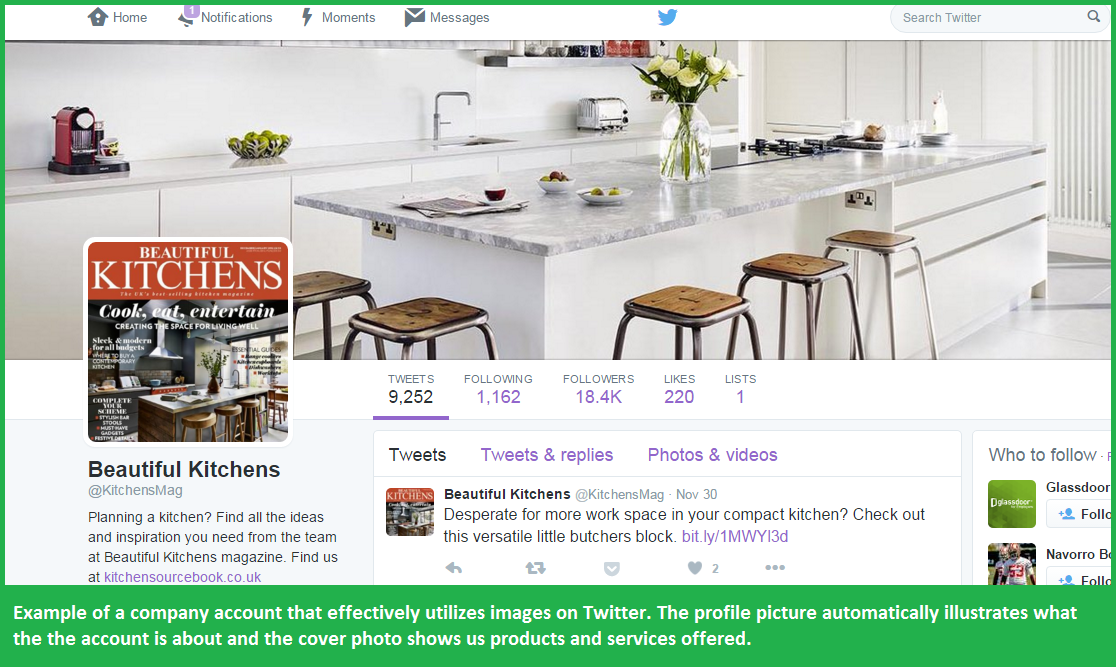Screen dimensions: 1116x667
Task: Click the tweet's pocket save icon
Action: 611,568
